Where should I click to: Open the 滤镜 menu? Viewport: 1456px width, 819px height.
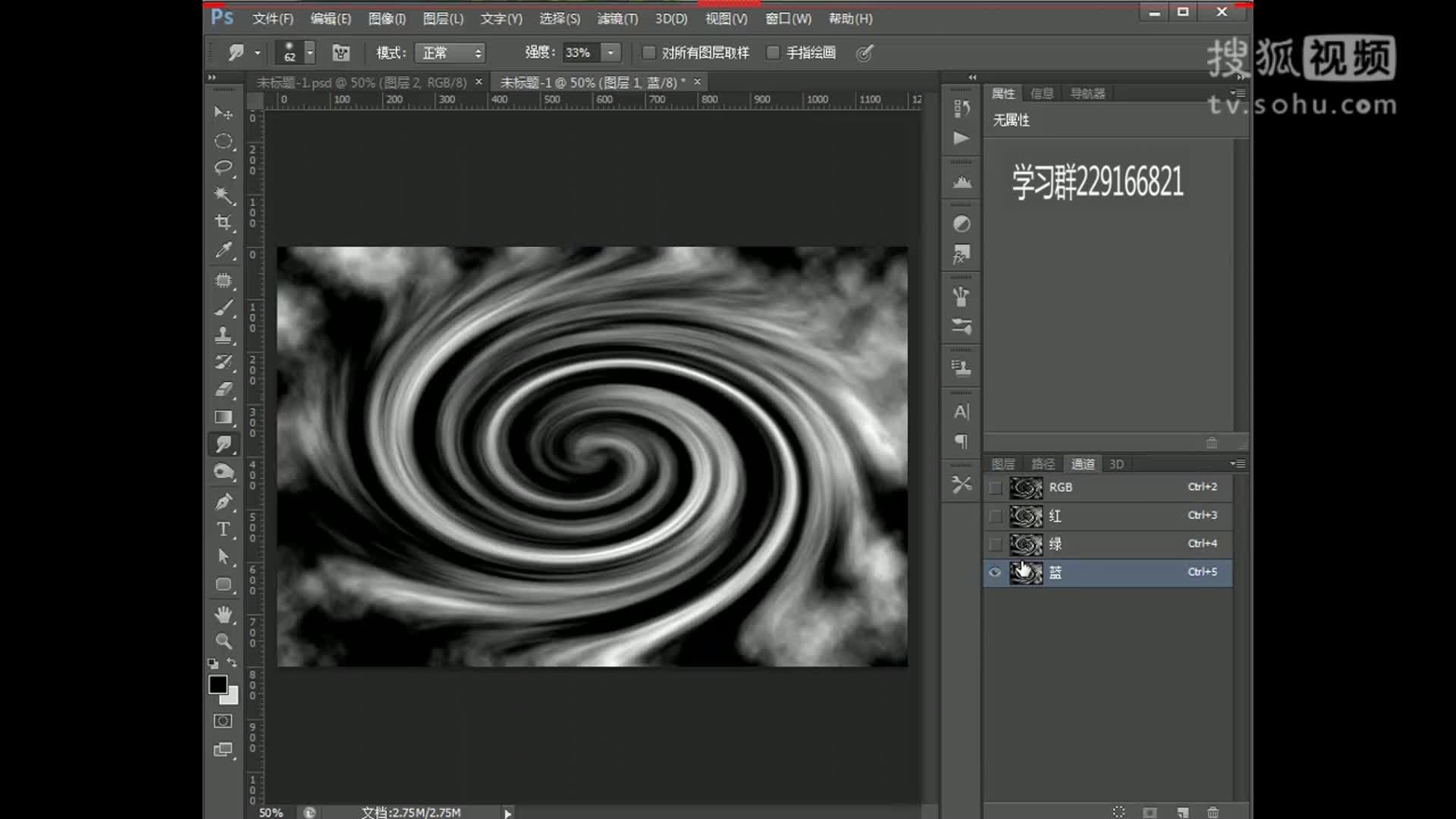[616, 18]
